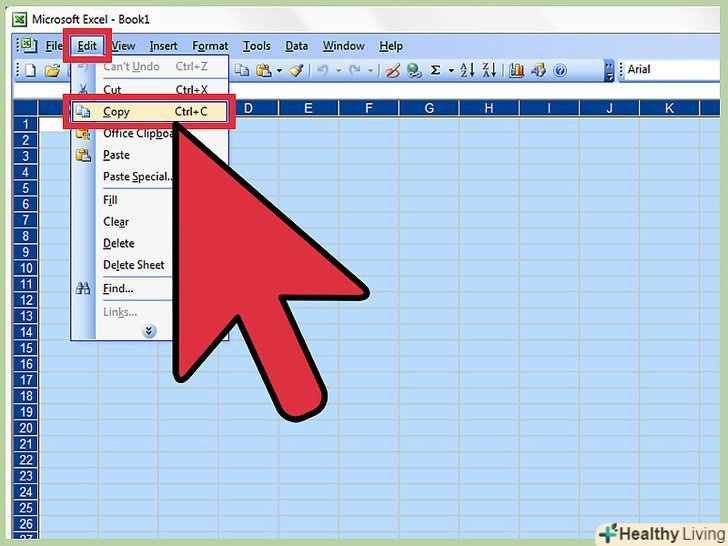Click the Sort Descending Z-A icon
Image resolution: width=728 pixels, height=546 pixels.
pyautogui.click(x=489, y=71)
